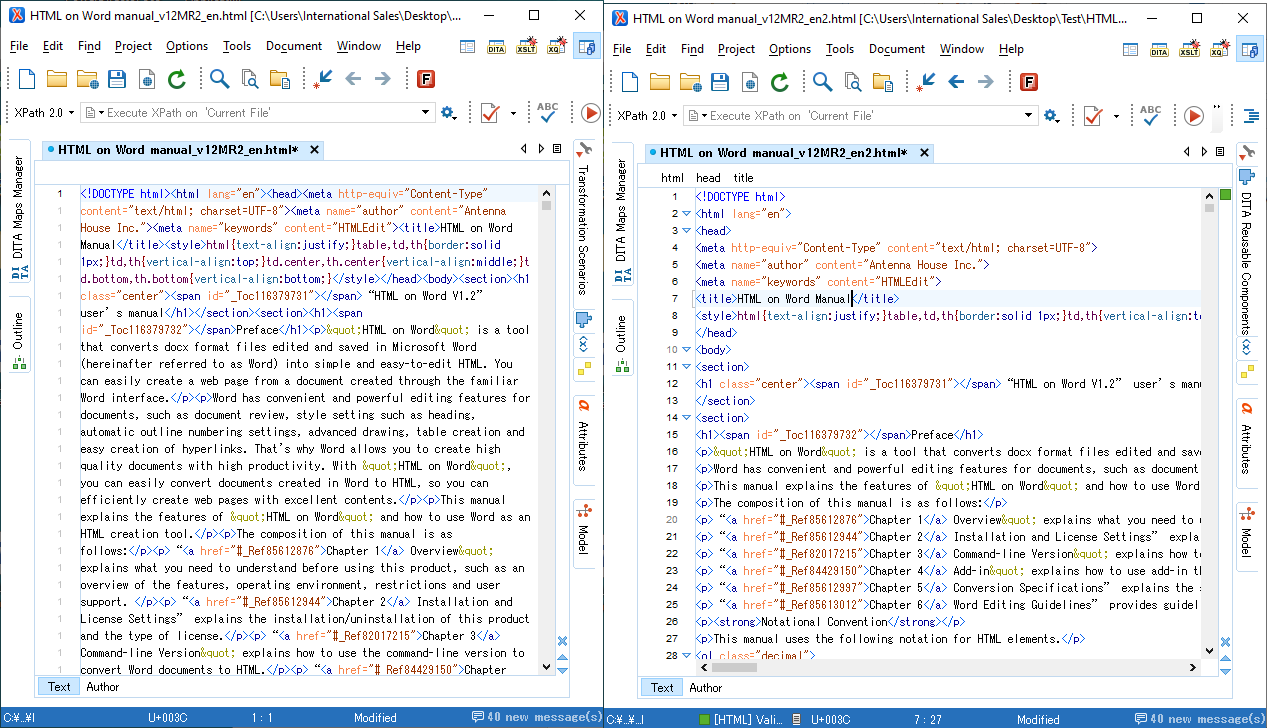Click Apply Transformation play button in right window
The width and height of the screenshot is (1268, 728).
[x=1194, y=116]
